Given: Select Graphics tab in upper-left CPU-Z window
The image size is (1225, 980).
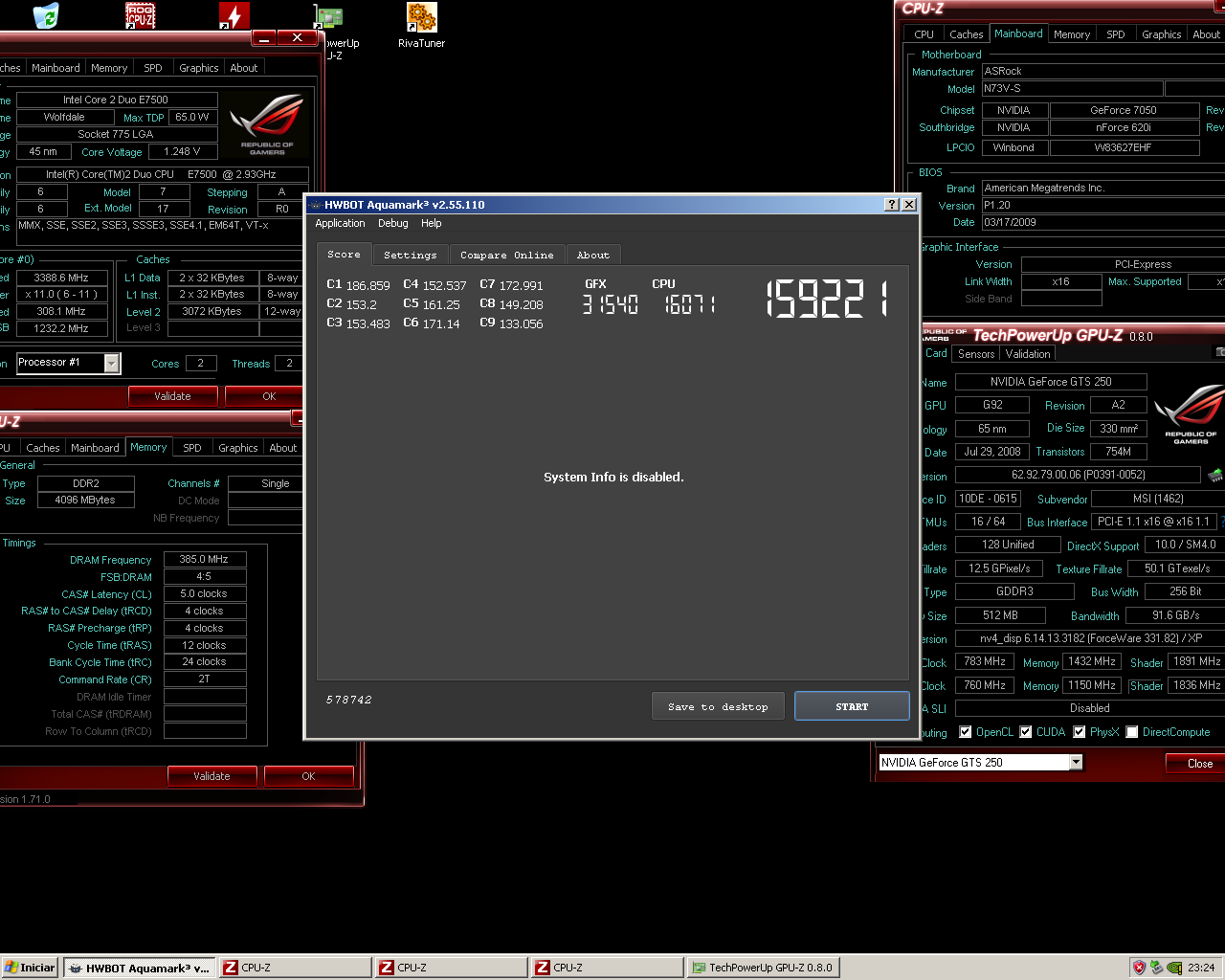Looking at the screenshot, I should coord(198,68).
